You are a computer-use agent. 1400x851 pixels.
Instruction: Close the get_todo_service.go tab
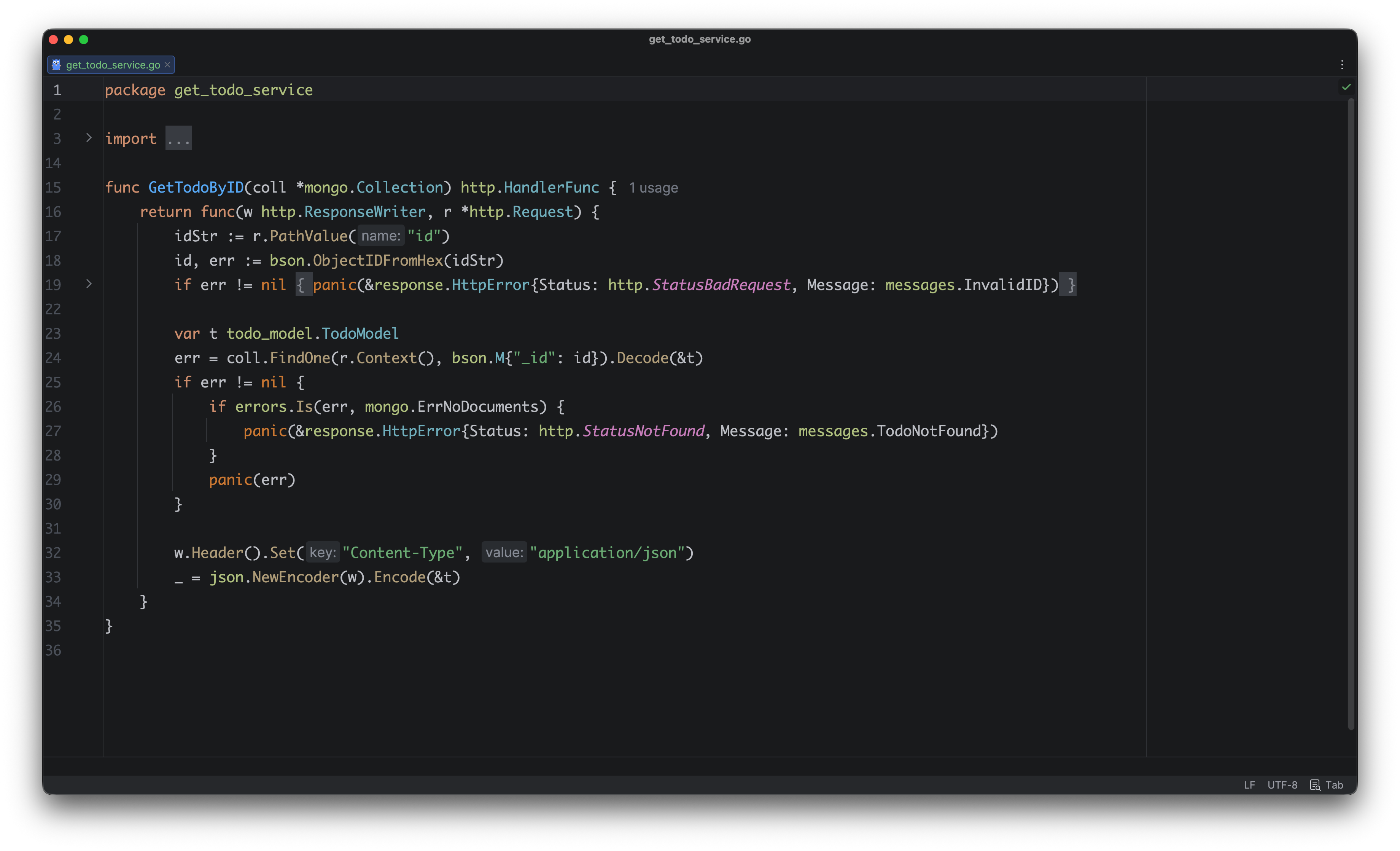[167, 65]
